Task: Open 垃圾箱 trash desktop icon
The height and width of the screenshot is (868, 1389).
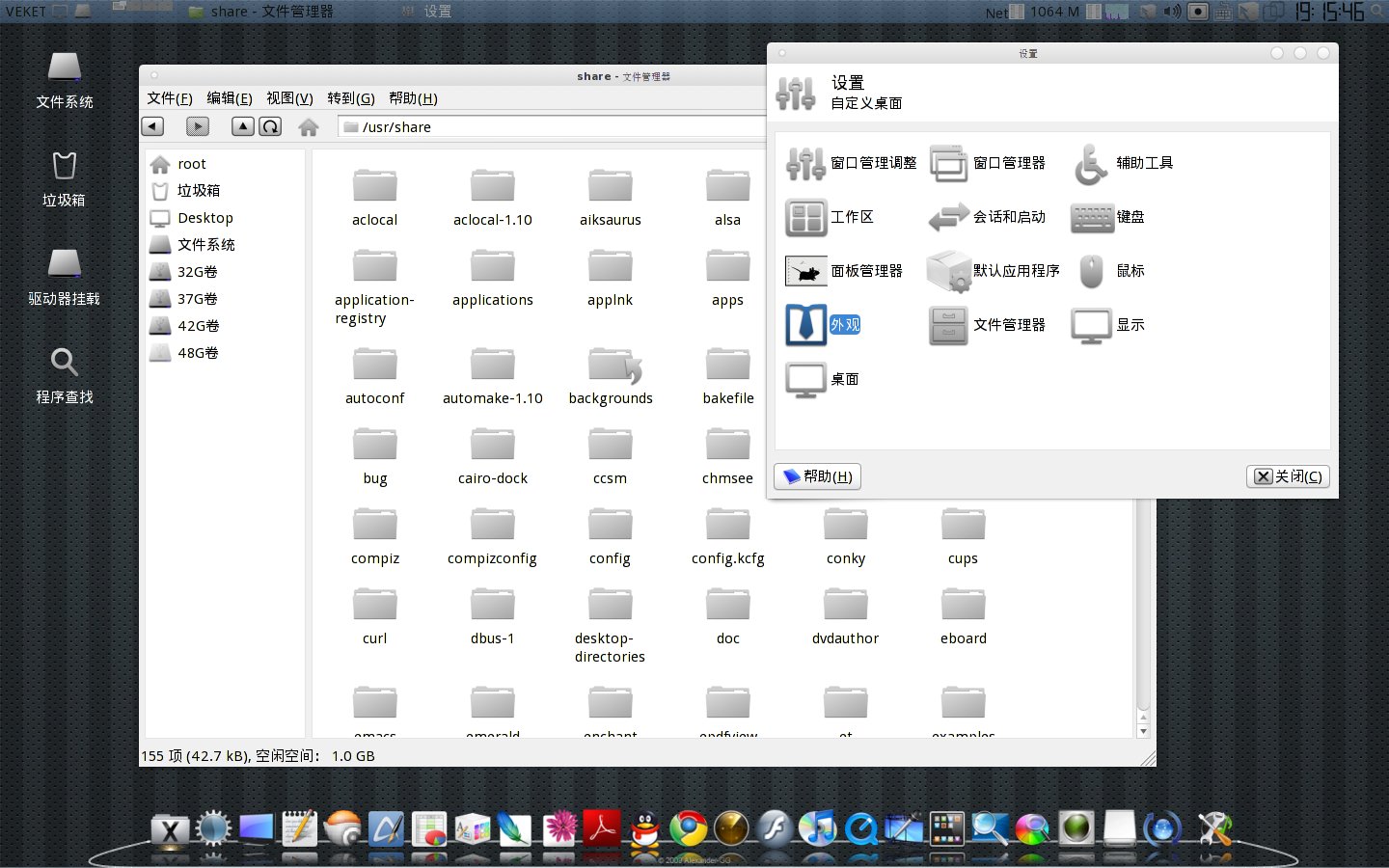Action: tap(64, 178)
